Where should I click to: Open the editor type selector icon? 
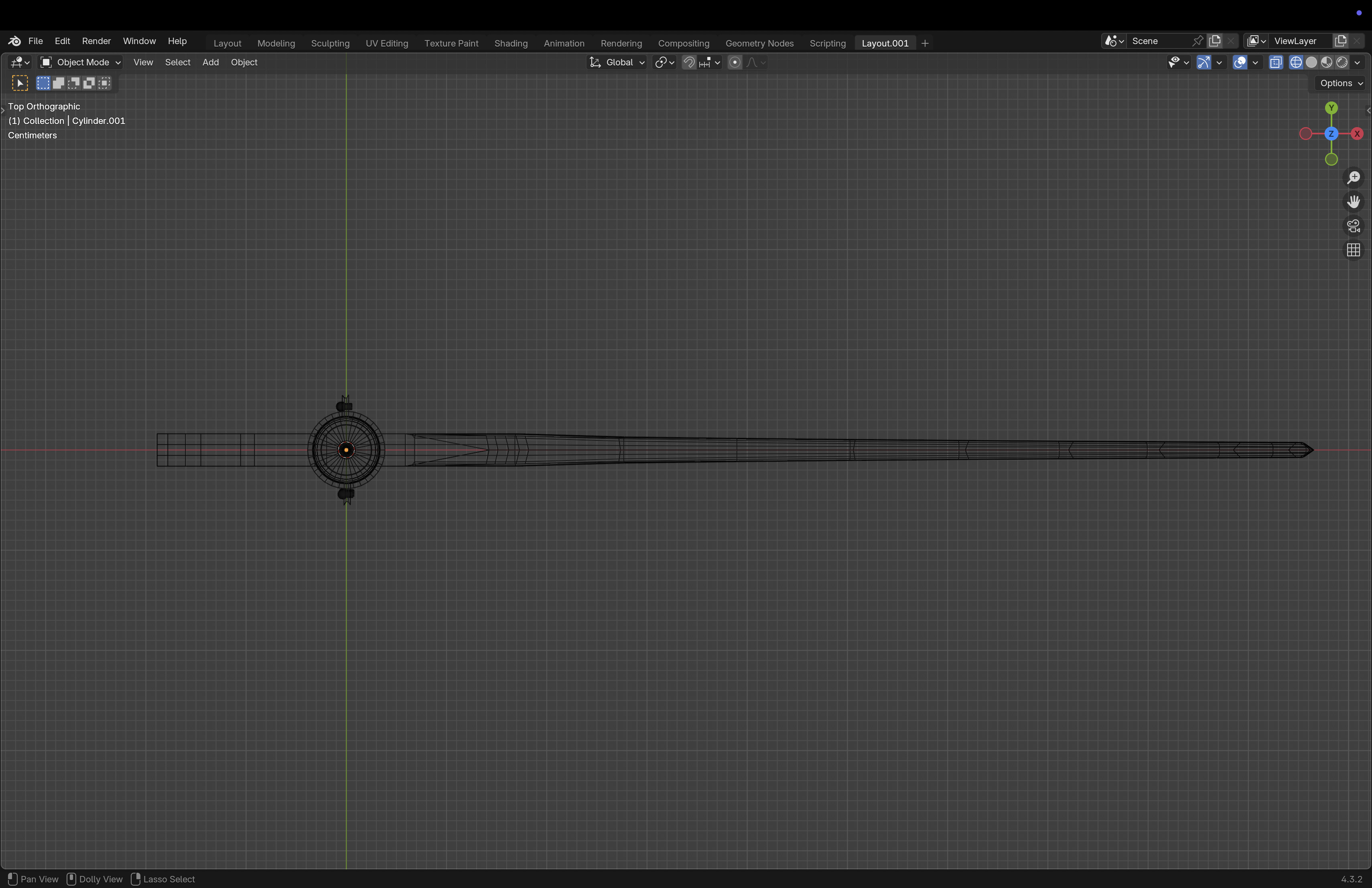[20, 62]
